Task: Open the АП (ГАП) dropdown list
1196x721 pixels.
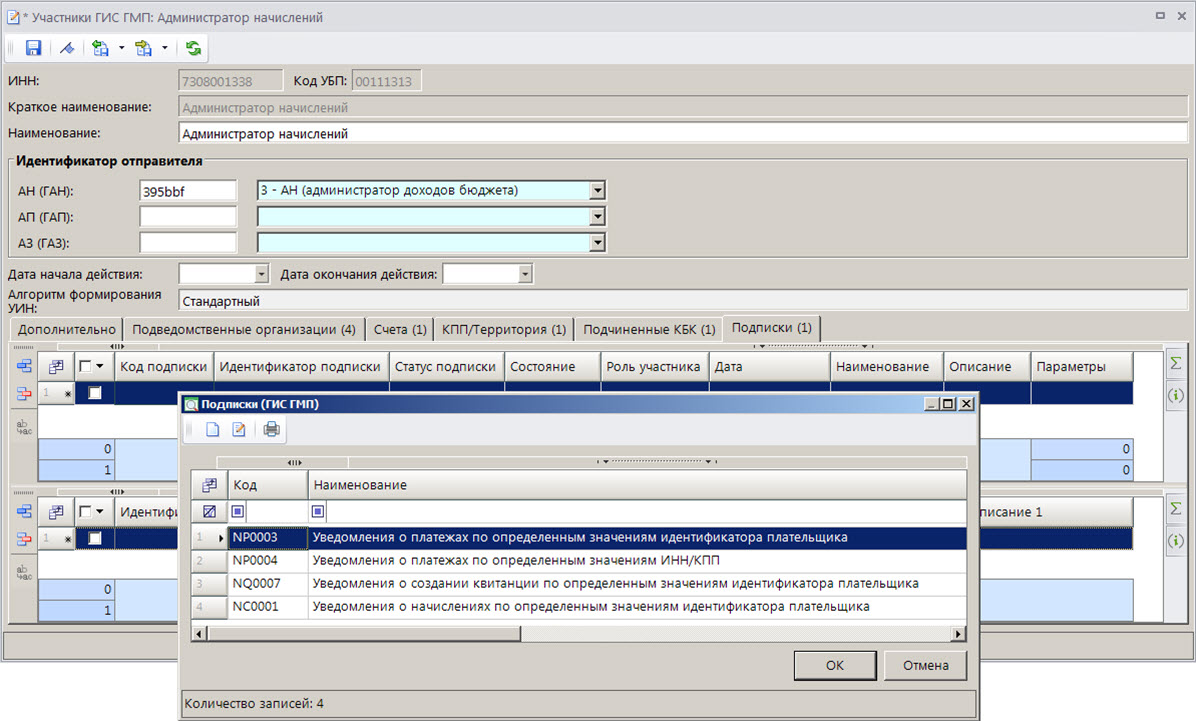Action: point(597,216)
